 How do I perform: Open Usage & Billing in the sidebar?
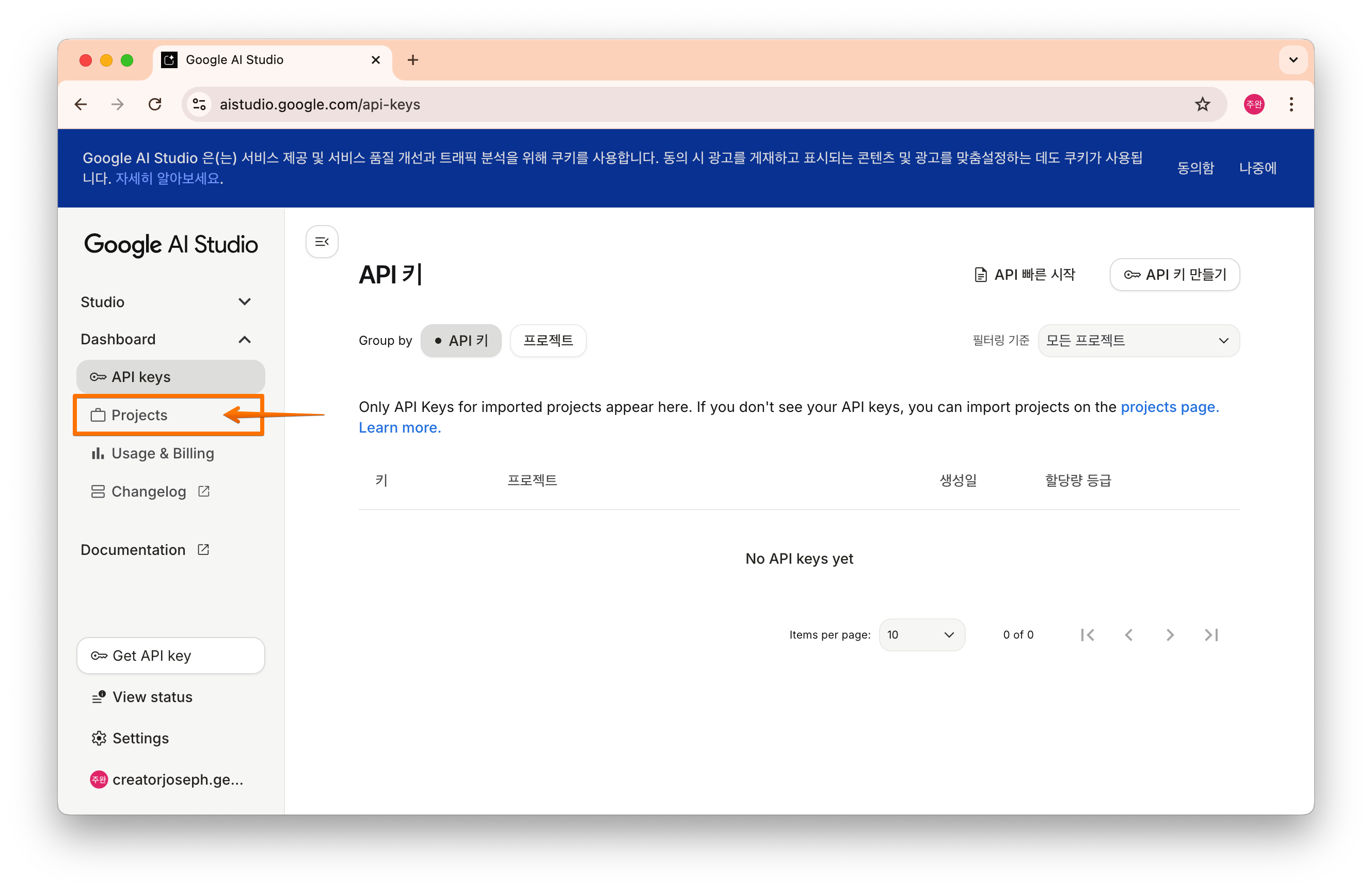click(162, 453)
